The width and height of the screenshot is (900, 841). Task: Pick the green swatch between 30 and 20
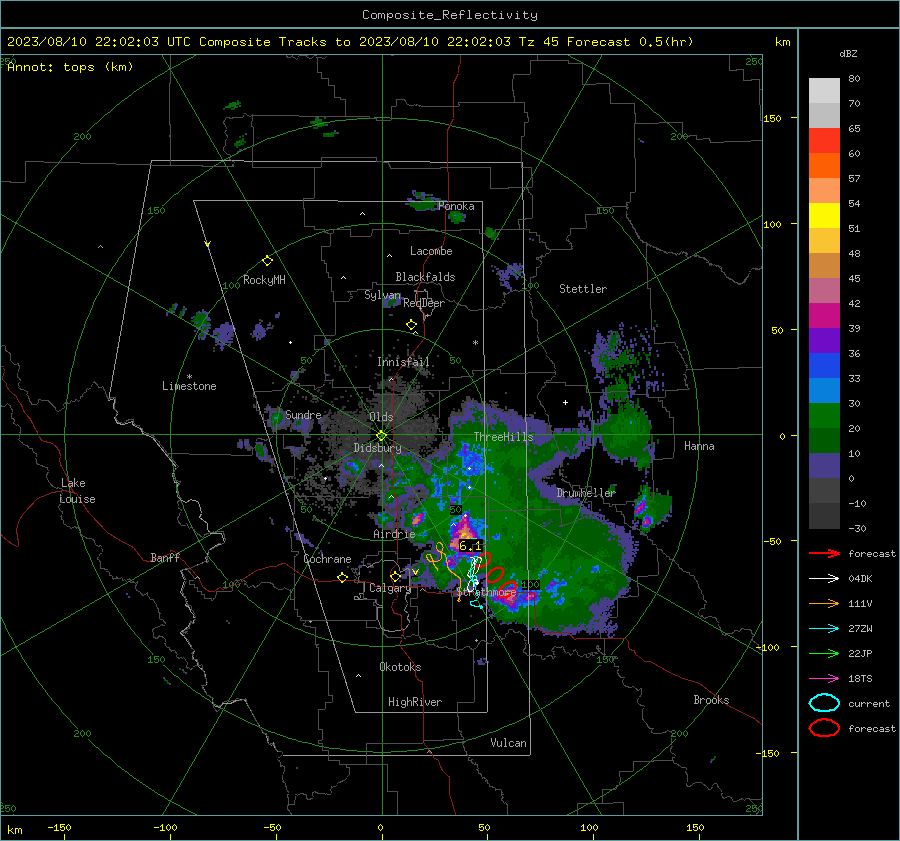[x=824, y=416]
